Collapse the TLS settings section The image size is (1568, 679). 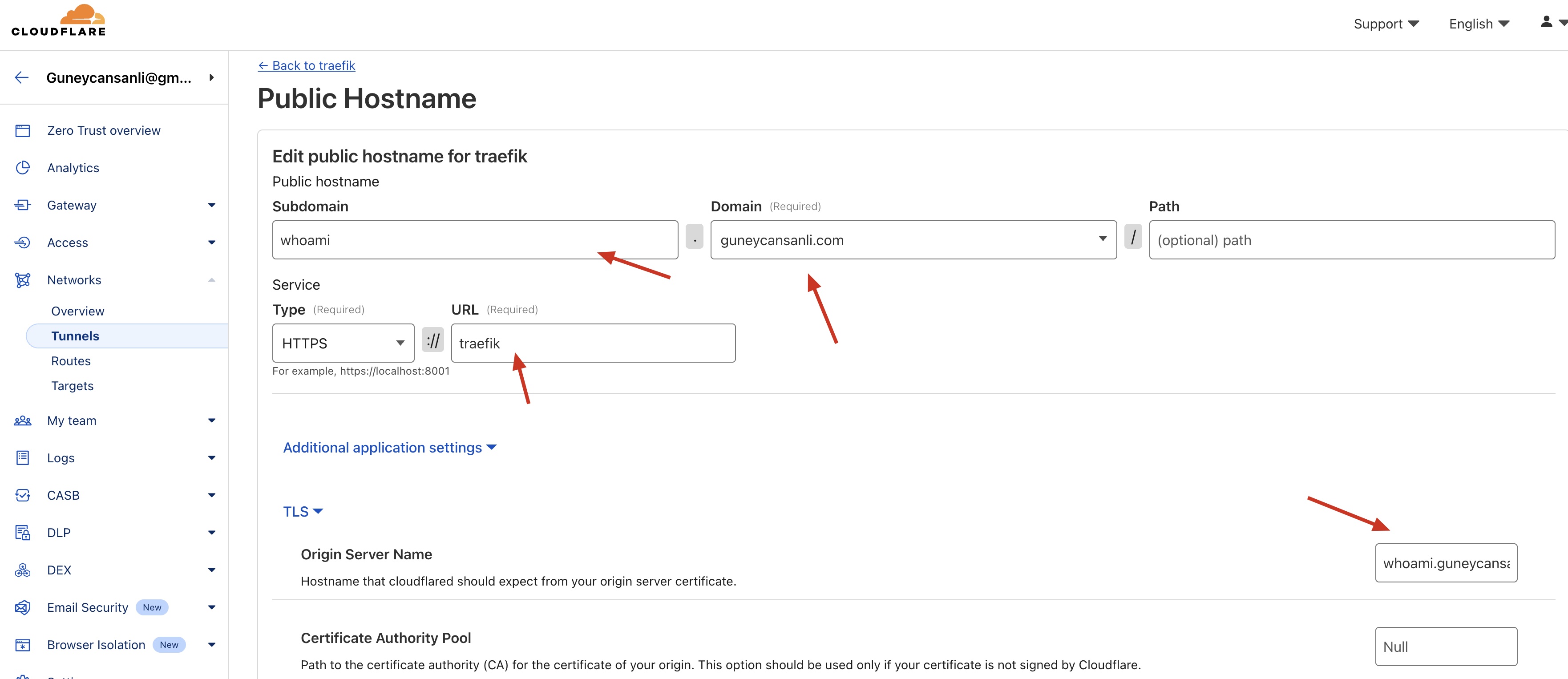tap(303, 512)
